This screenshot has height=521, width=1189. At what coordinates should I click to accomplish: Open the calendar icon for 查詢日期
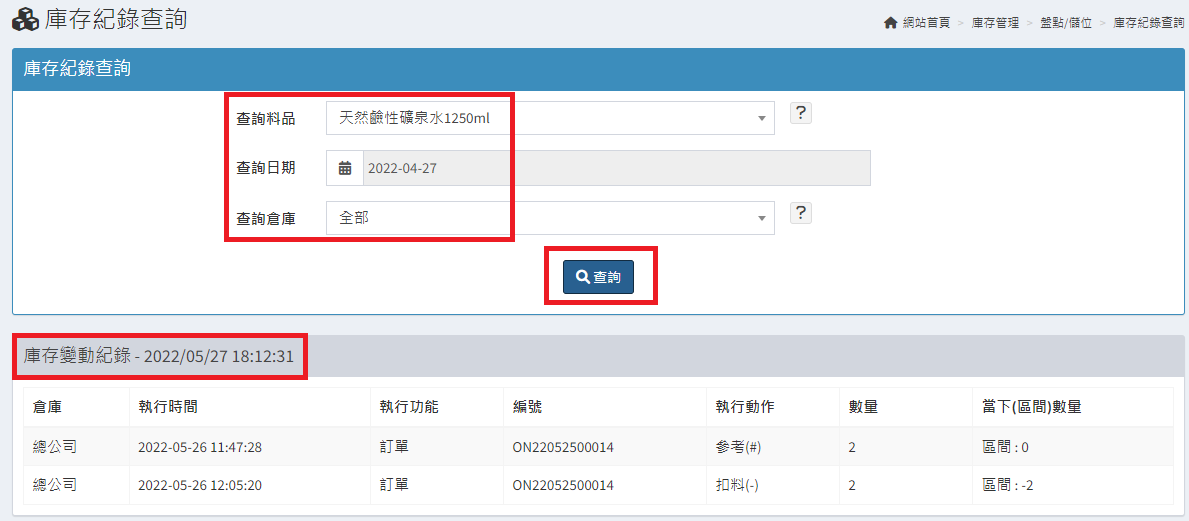(345, 168)
